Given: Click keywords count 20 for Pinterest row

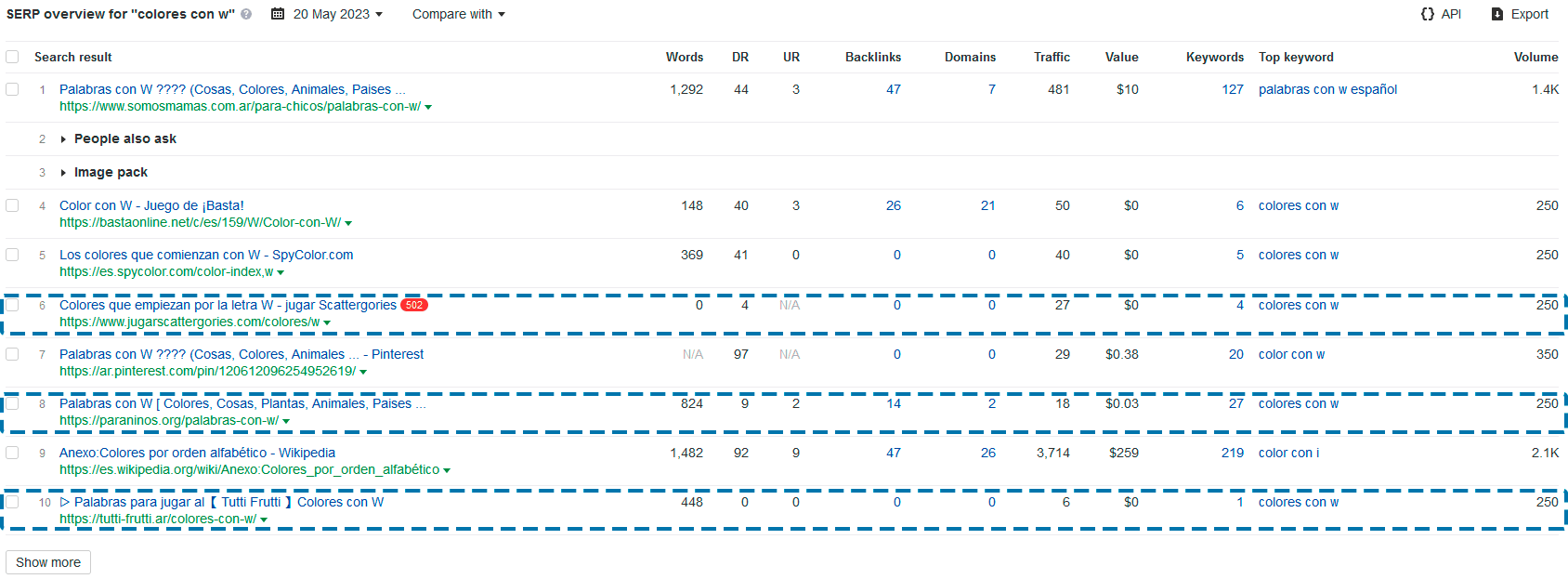Looking at the screenshot, I should coord(1236,354).
